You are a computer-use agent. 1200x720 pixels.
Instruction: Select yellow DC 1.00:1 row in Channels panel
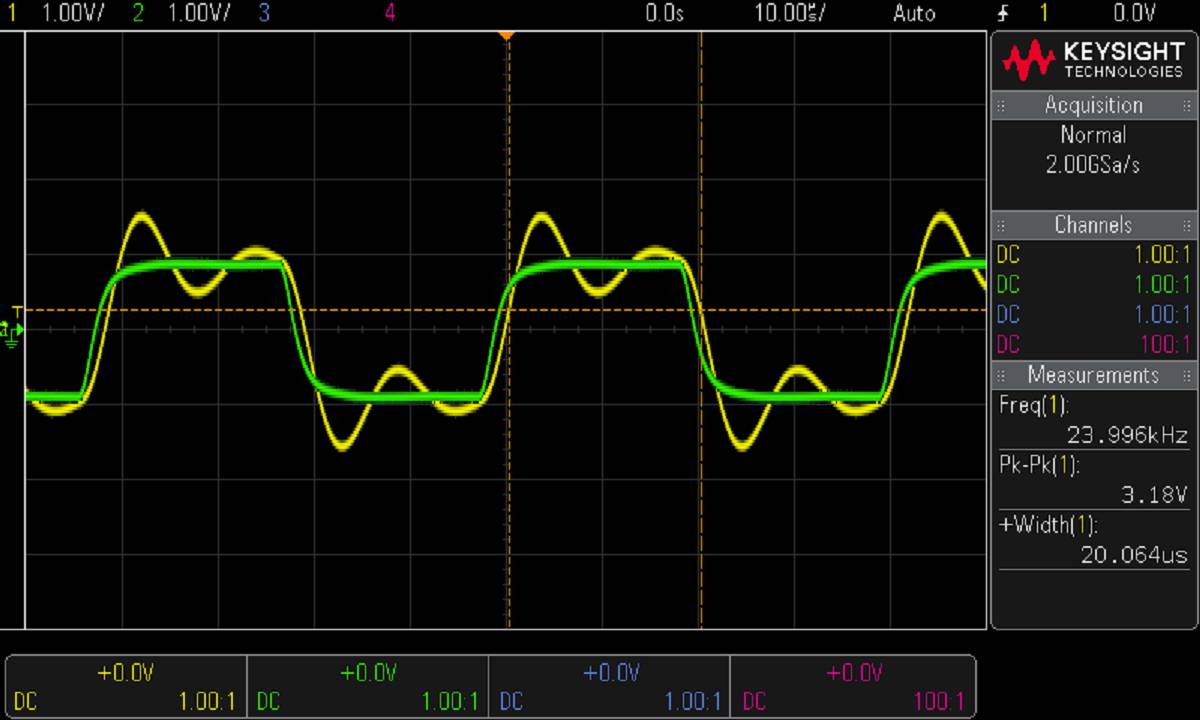1094,255
